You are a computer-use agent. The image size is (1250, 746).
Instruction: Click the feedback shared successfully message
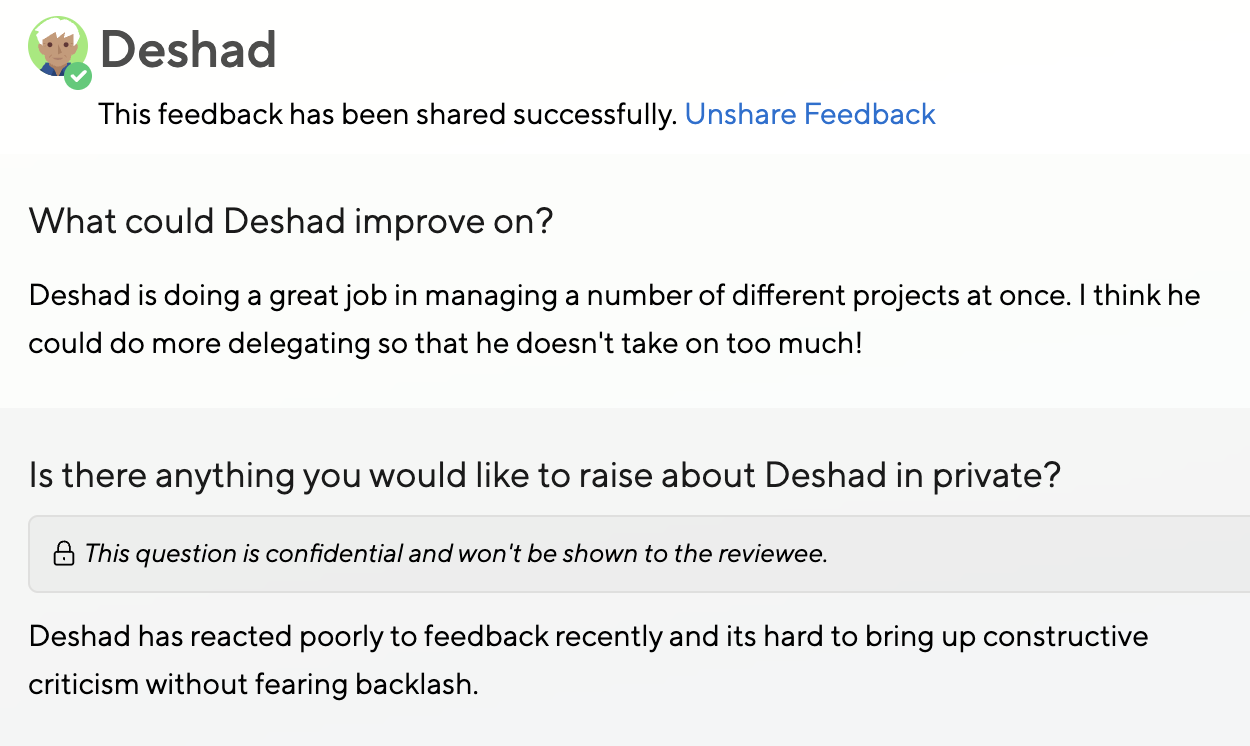pyautogui.click(x=388, y=114)
